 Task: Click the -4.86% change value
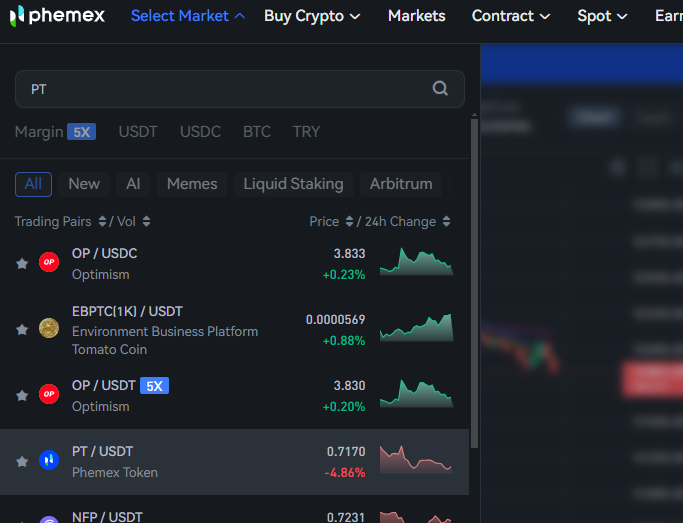click(x=345, y=472)
